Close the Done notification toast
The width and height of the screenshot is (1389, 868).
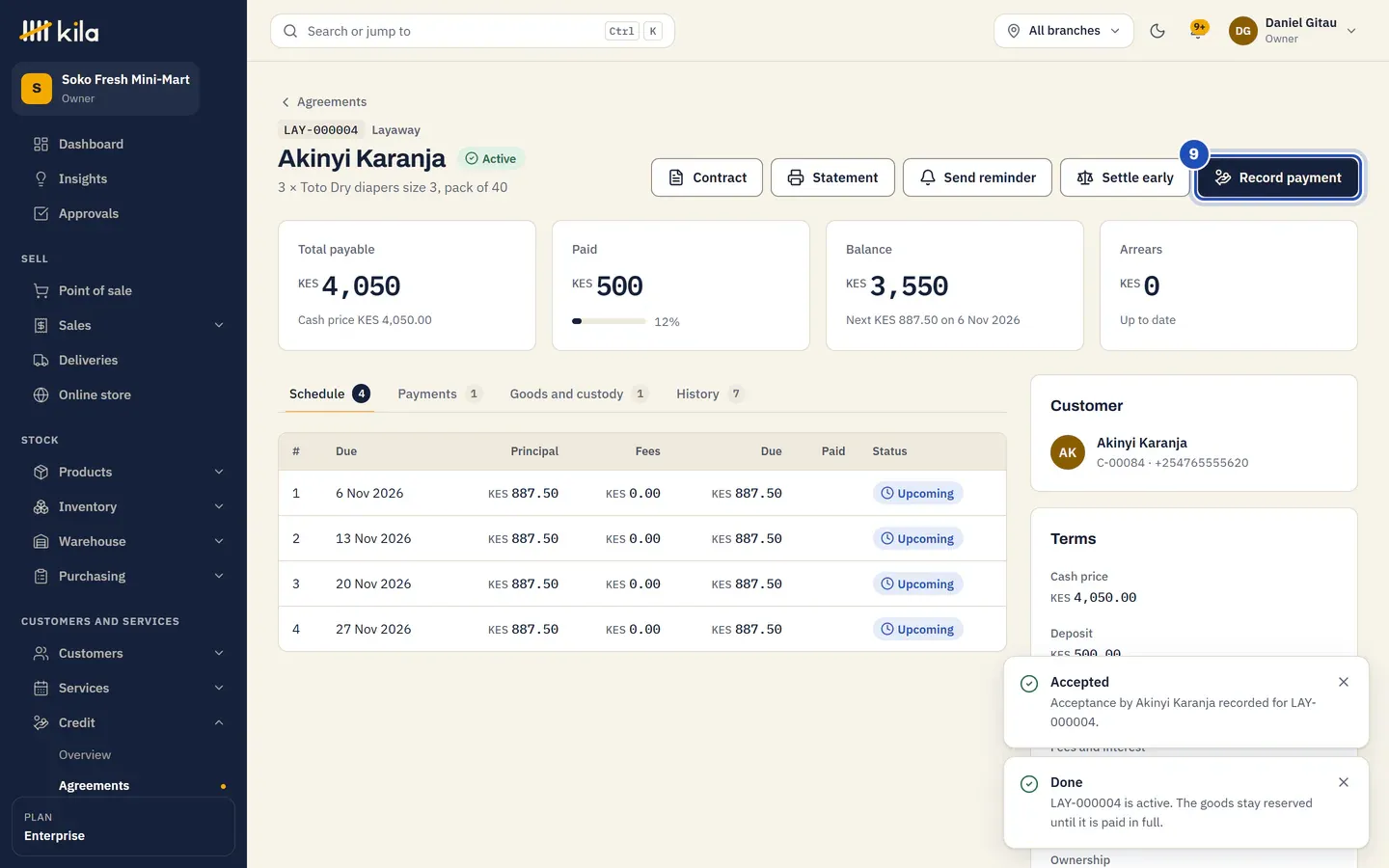tap(1344, 782)
